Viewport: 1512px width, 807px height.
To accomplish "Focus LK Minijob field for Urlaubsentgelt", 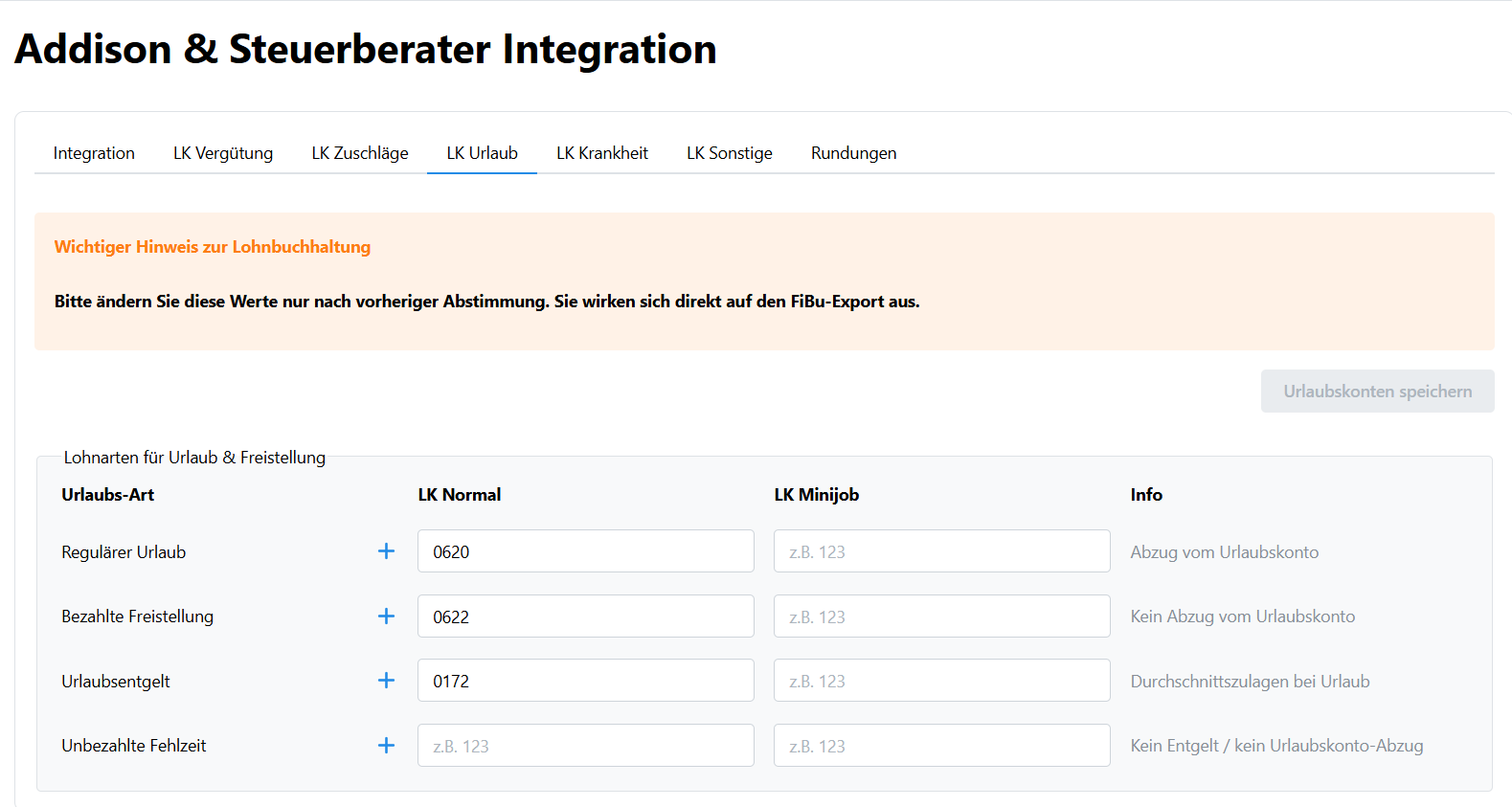I will tap(942, 681).
